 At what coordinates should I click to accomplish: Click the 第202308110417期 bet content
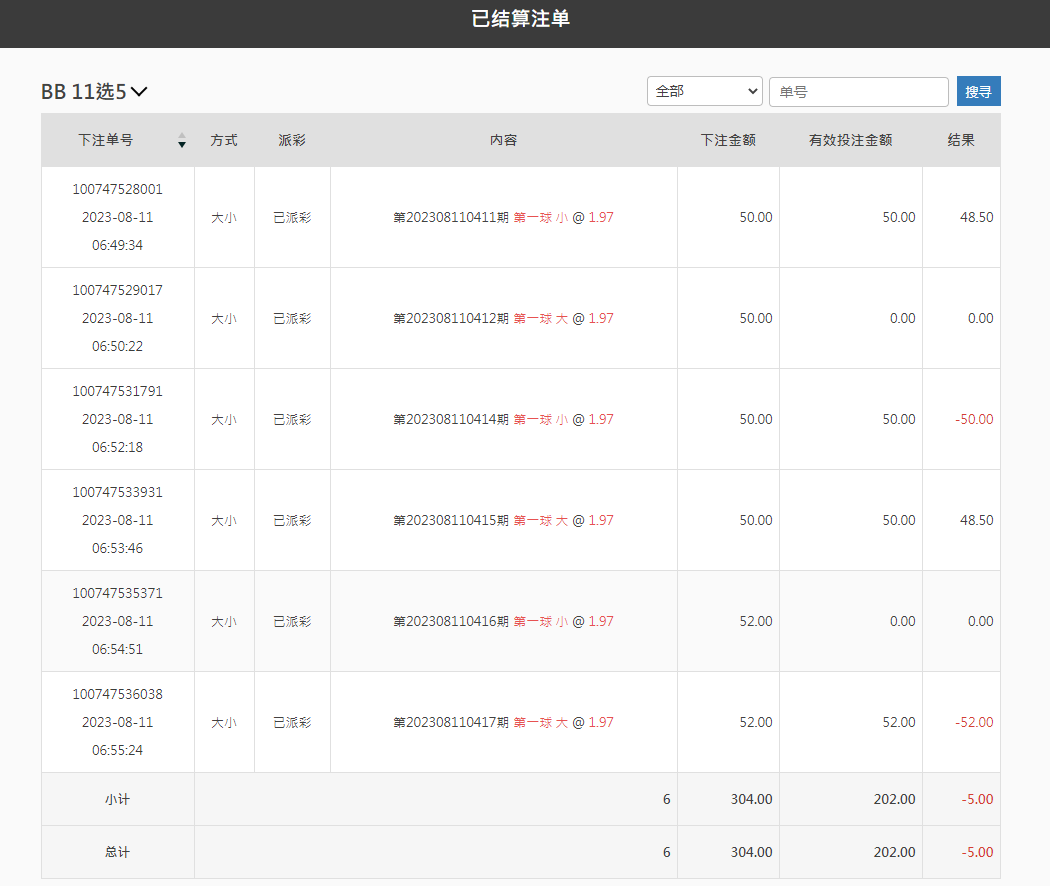[503, 722]
